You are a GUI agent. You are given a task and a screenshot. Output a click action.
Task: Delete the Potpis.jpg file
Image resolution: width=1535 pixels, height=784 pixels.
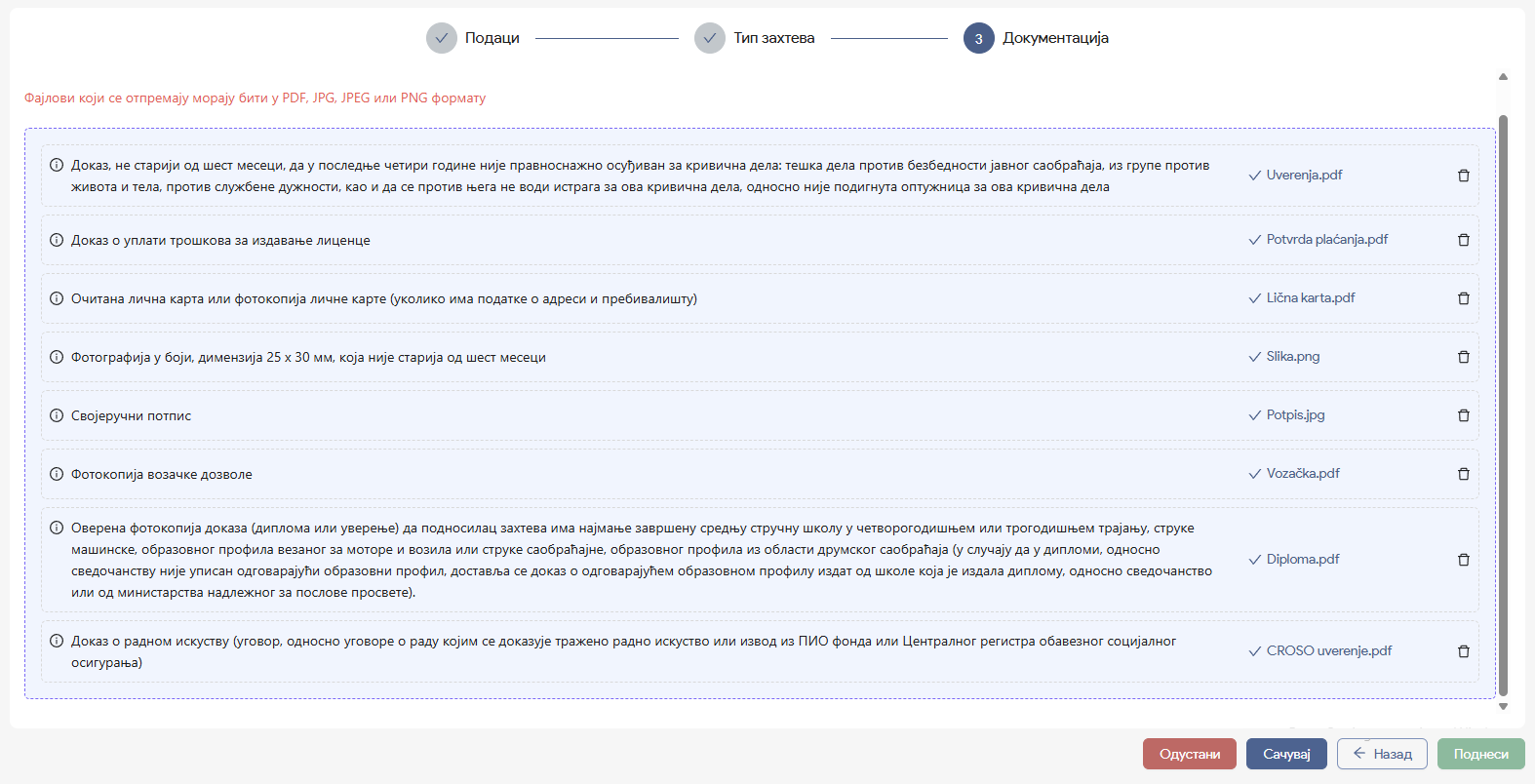point(1463,415)
